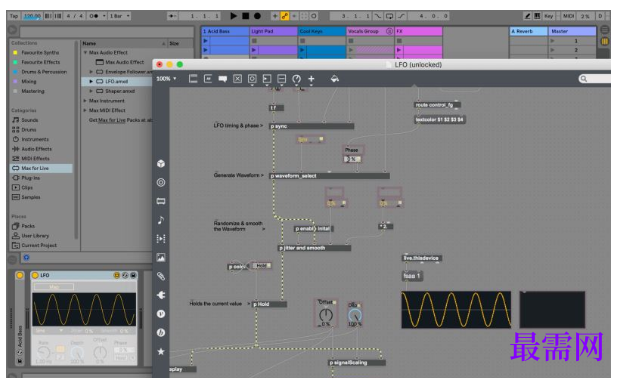
Task: Click Max toolbar presentation mode icon
Action: [193, 79]
